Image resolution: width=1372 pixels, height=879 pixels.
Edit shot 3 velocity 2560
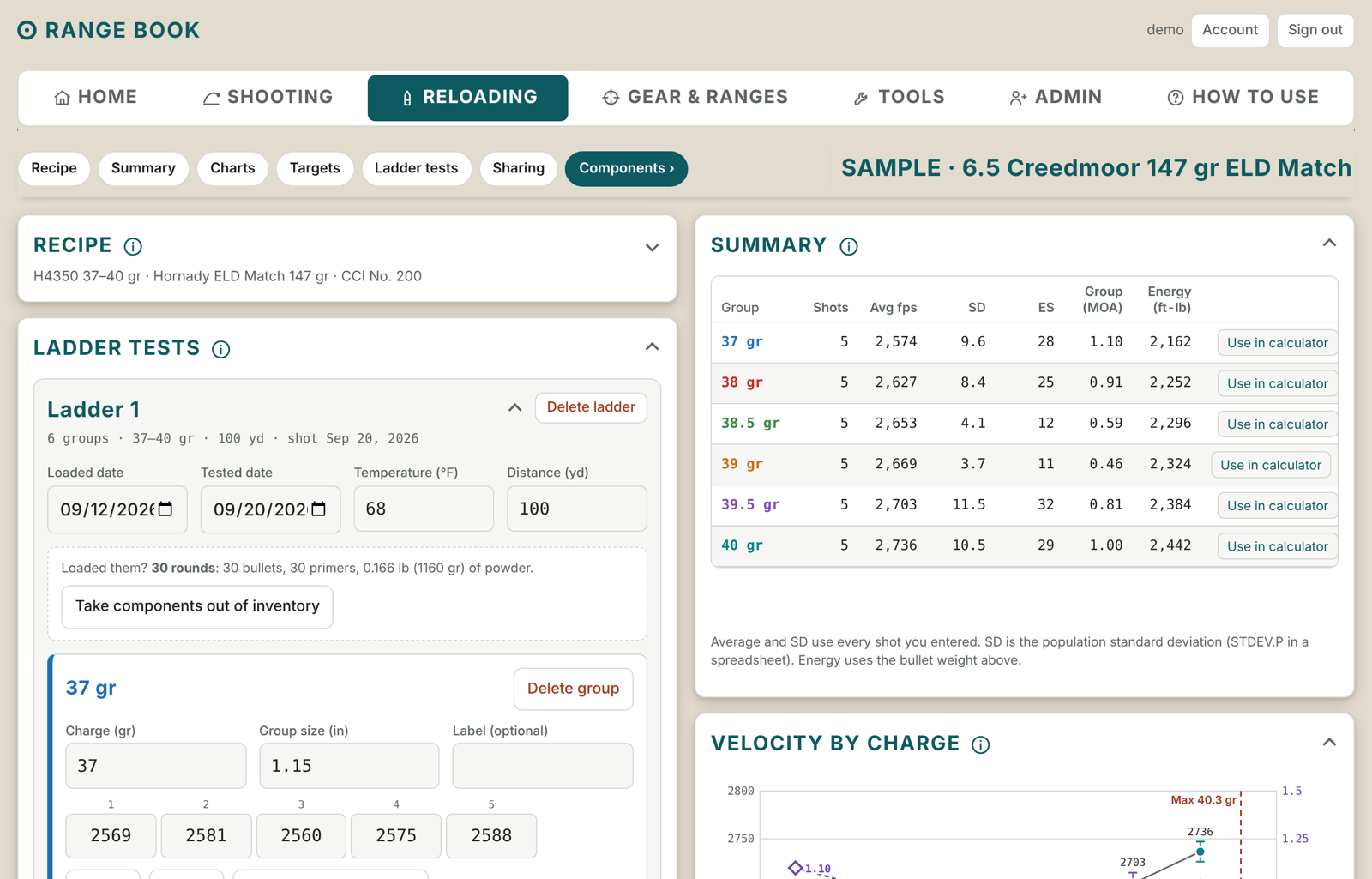point(301,836)
